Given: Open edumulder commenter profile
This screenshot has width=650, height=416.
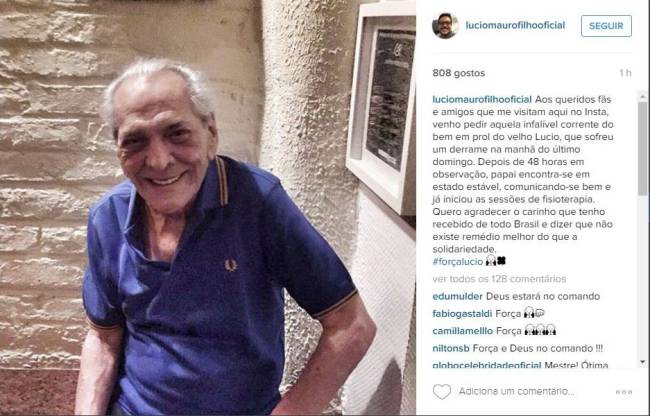Looking at the screenshot, I should point(457,296).
